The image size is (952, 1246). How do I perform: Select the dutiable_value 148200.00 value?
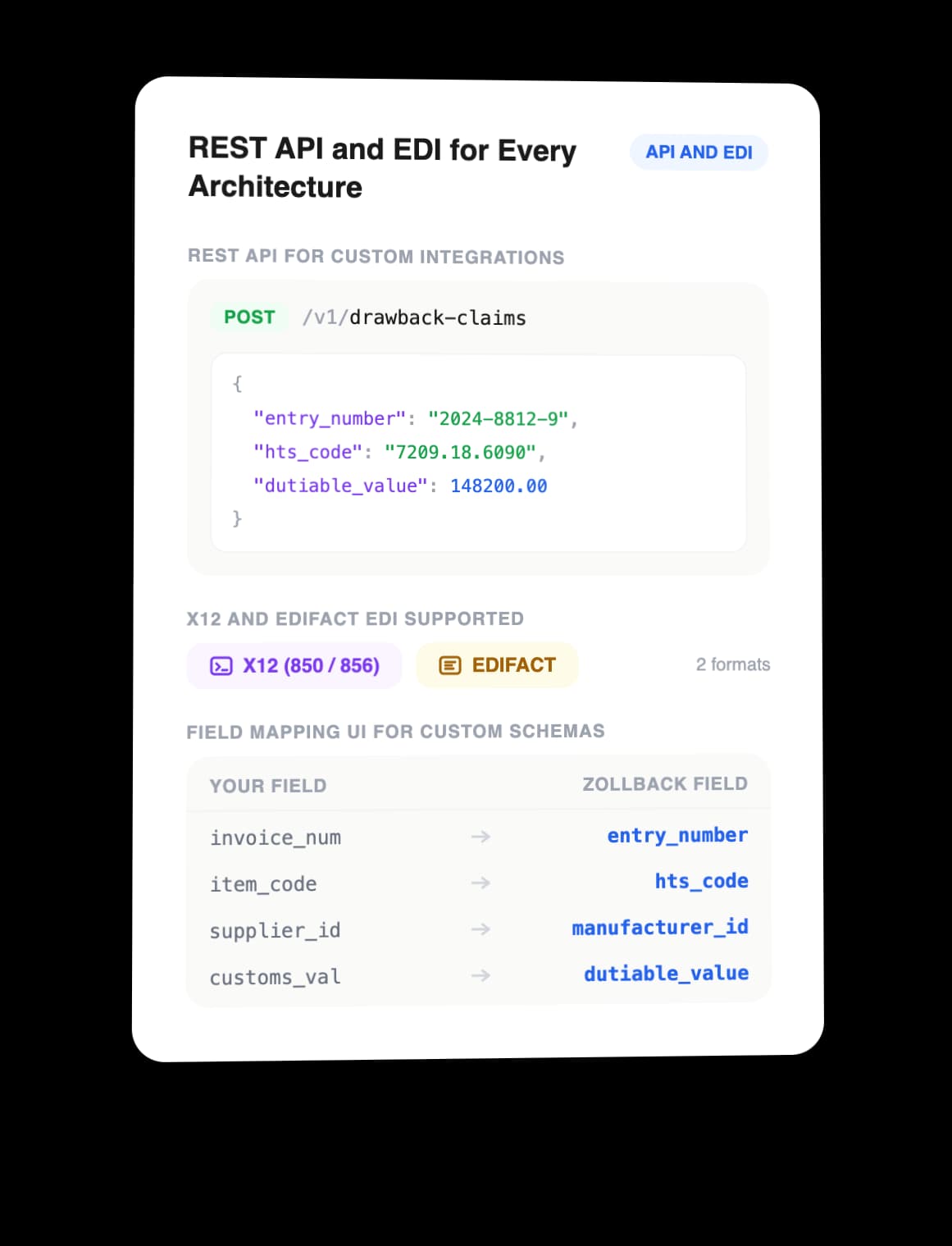pyautogui.click(x=499, y=486)
